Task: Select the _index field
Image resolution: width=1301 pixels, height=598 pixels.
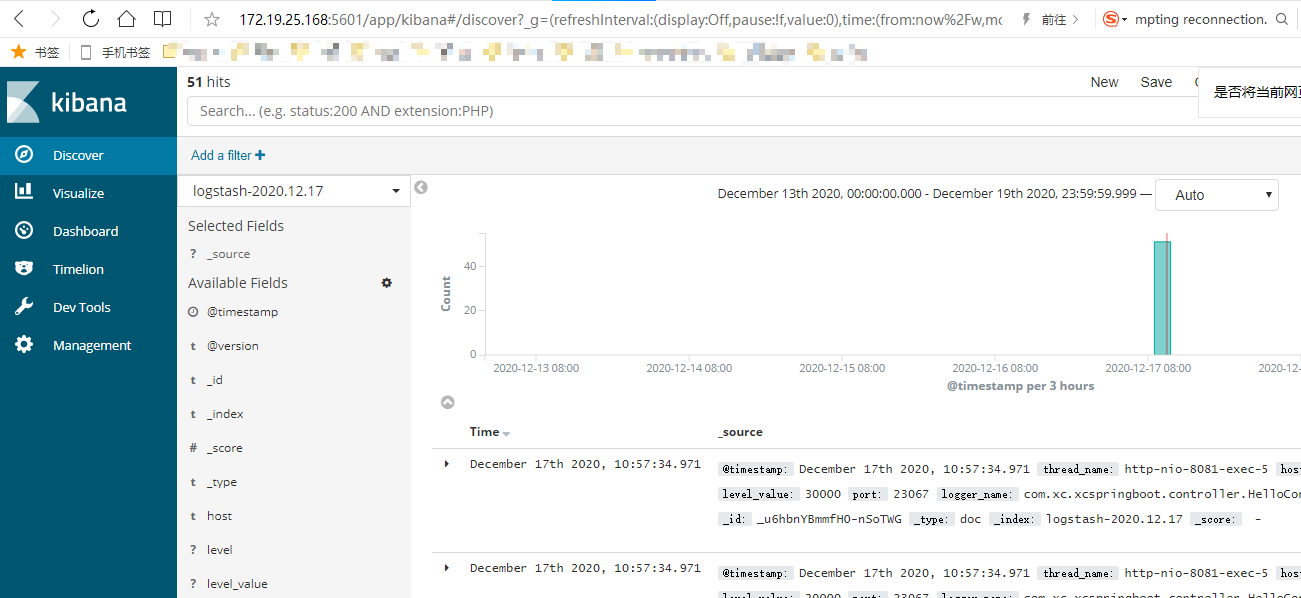Action: pyautogui.click(x=225, y=414)
